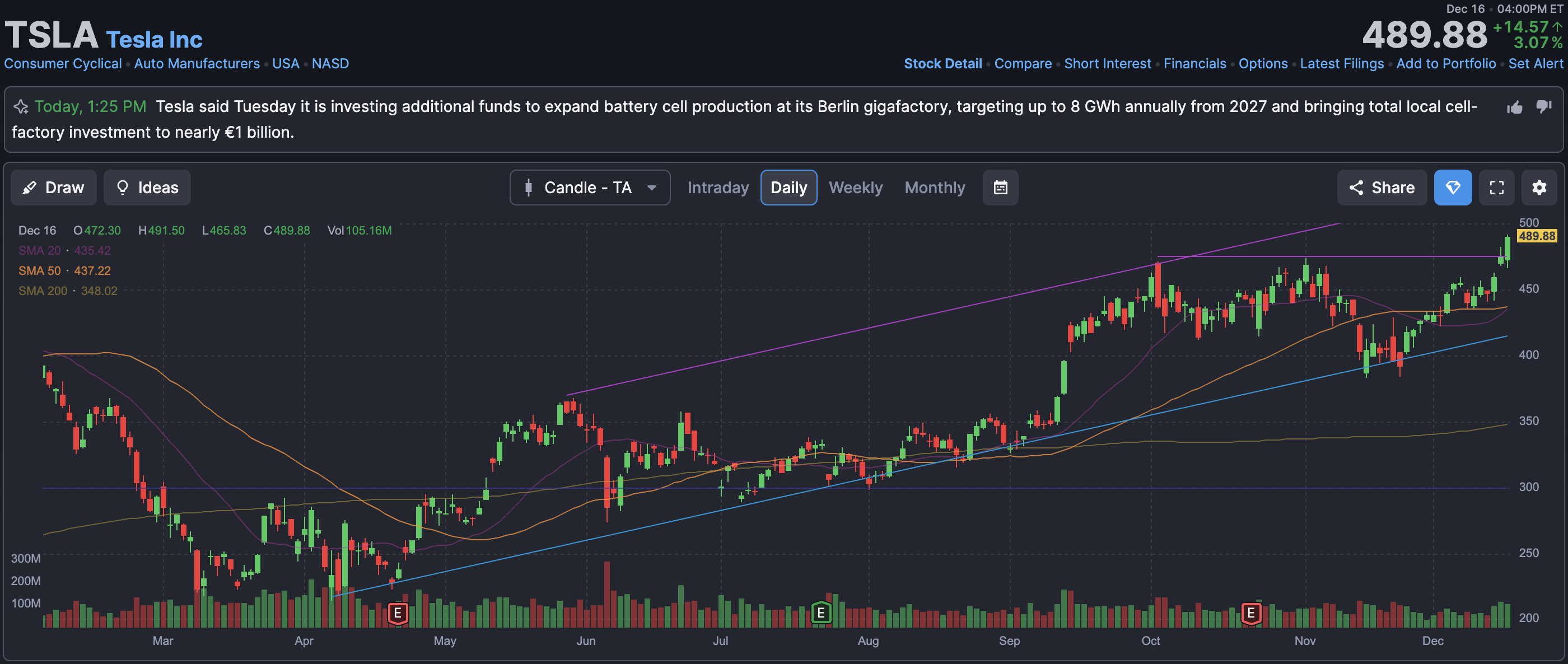The width and height of the screenshot is (1568, 664).
Task: Click the thumbs down icon on news
Action: 1544,106
